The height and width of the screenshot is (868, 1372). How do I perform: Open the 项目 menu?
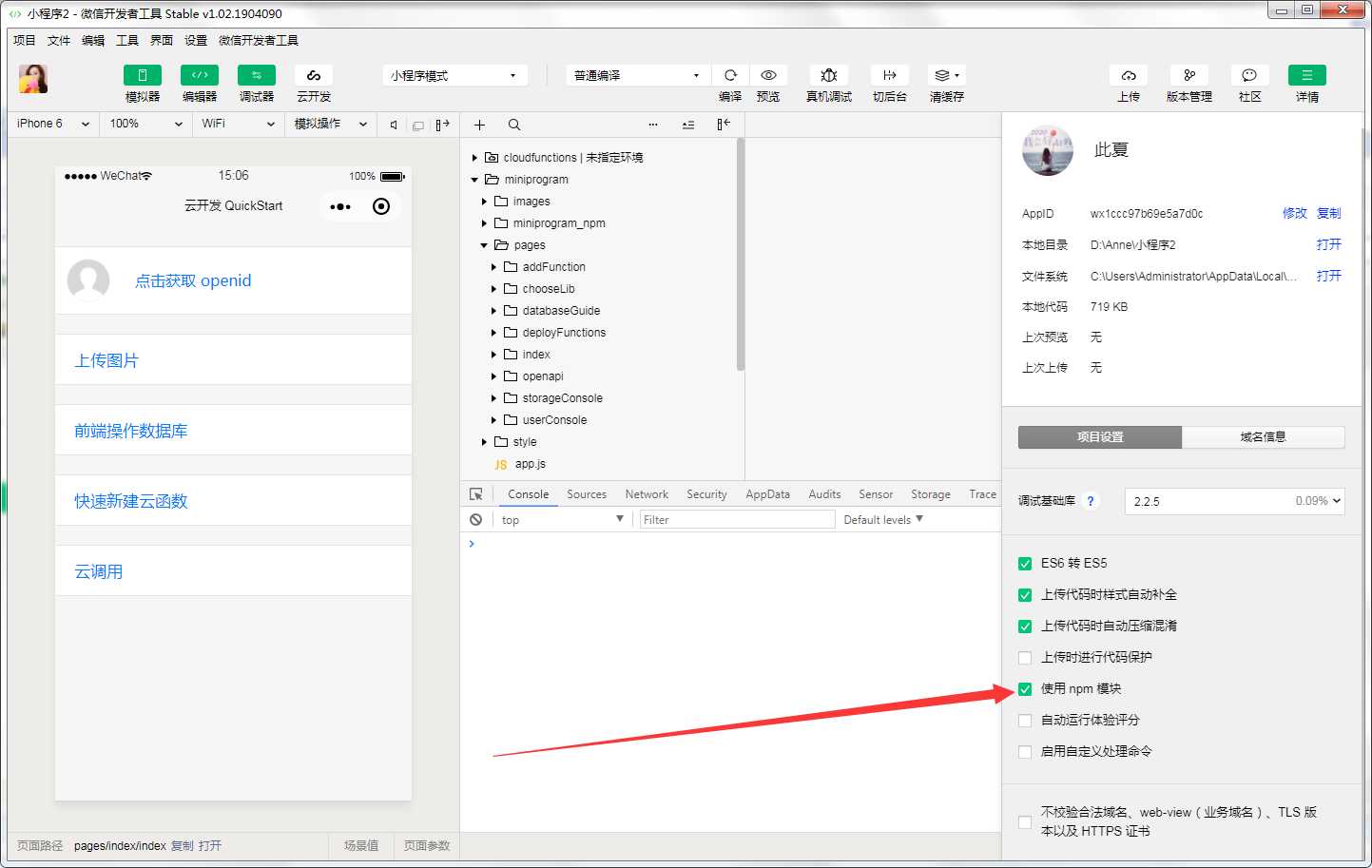pyautogui.click(x=24, y=40)
